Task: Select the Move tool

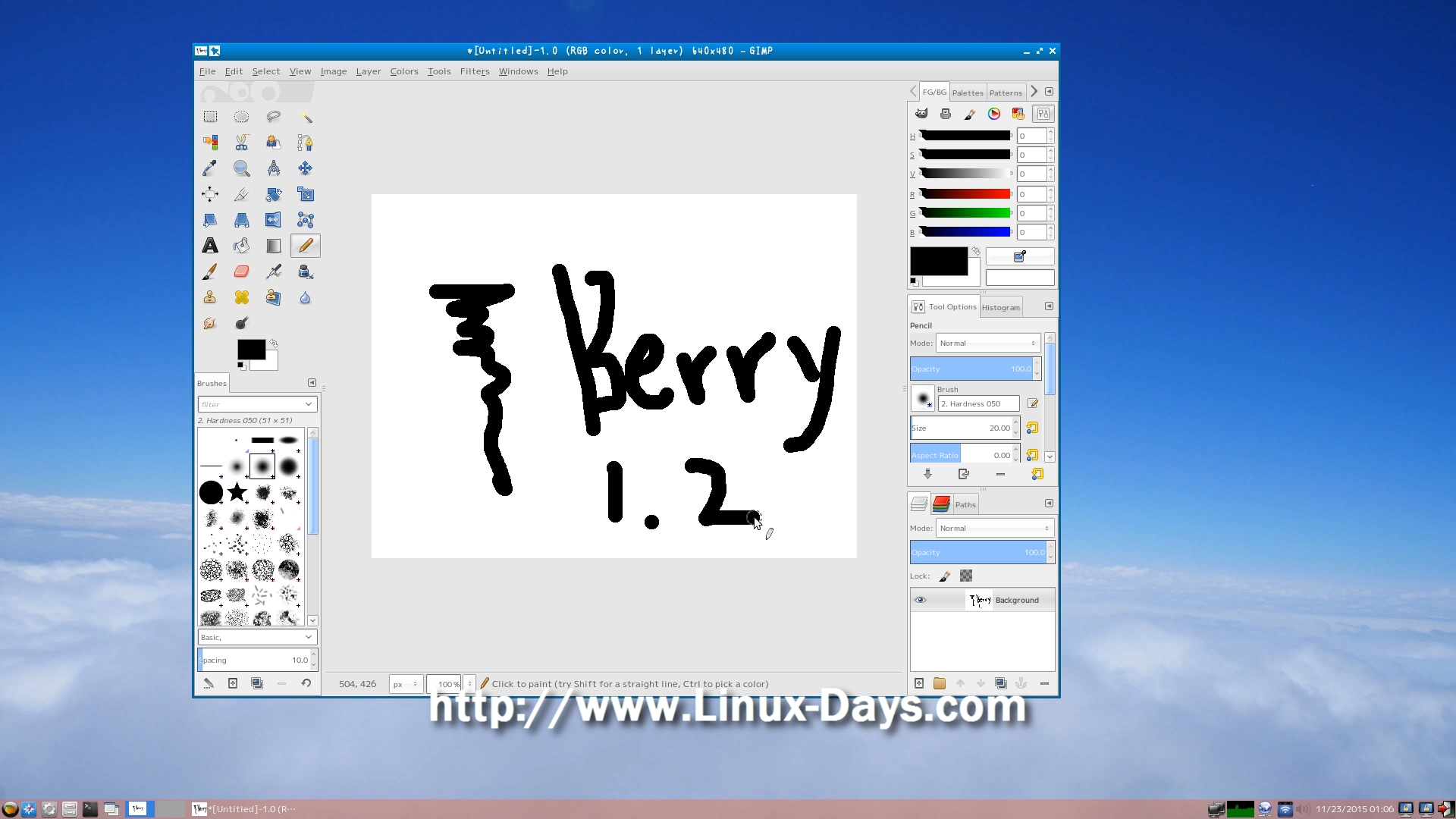Action: click(x=305, y=168)
